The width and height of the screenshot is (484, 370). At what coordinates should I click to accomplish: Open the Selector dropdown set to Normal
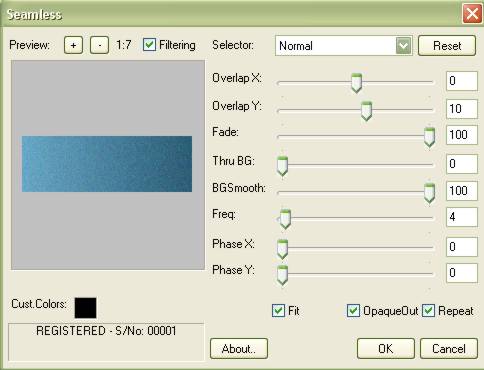(344, 46)
